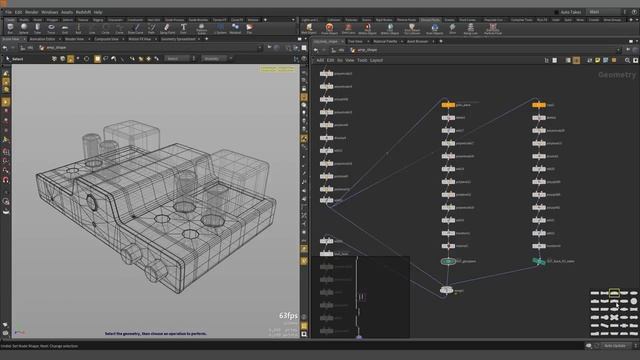Open the Rigid Bodies shelf tab

[384, 20]
